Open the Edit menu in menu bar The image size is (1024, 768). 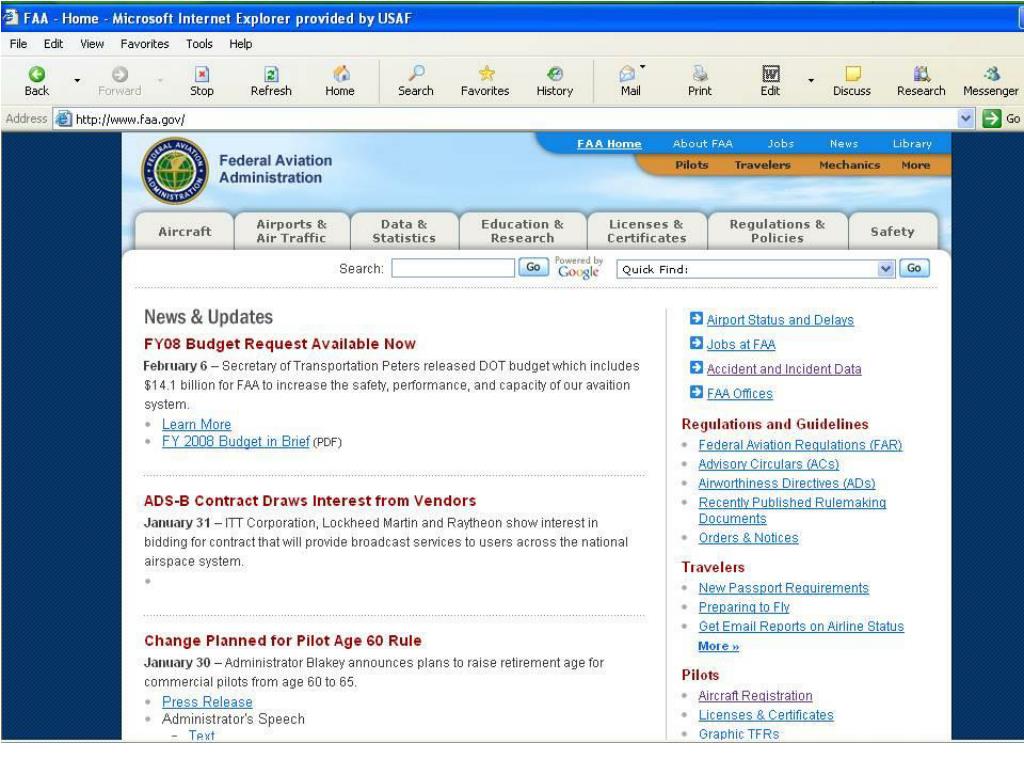[x=53, y=44]
